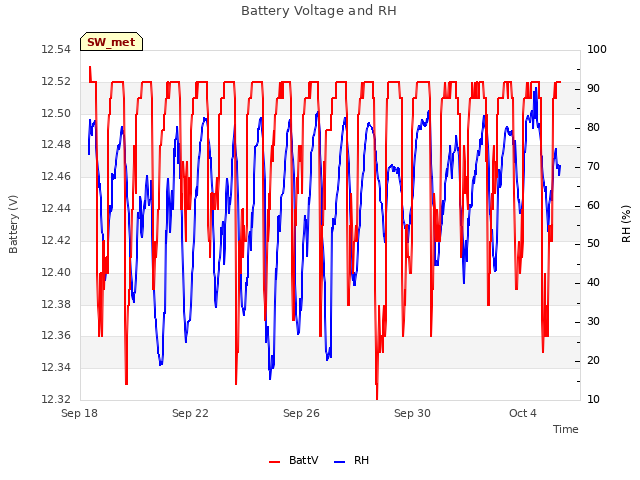Click the 12.50 voltage axis value
This screenshot has height=480, width=640.
click(x=56, y=113)
